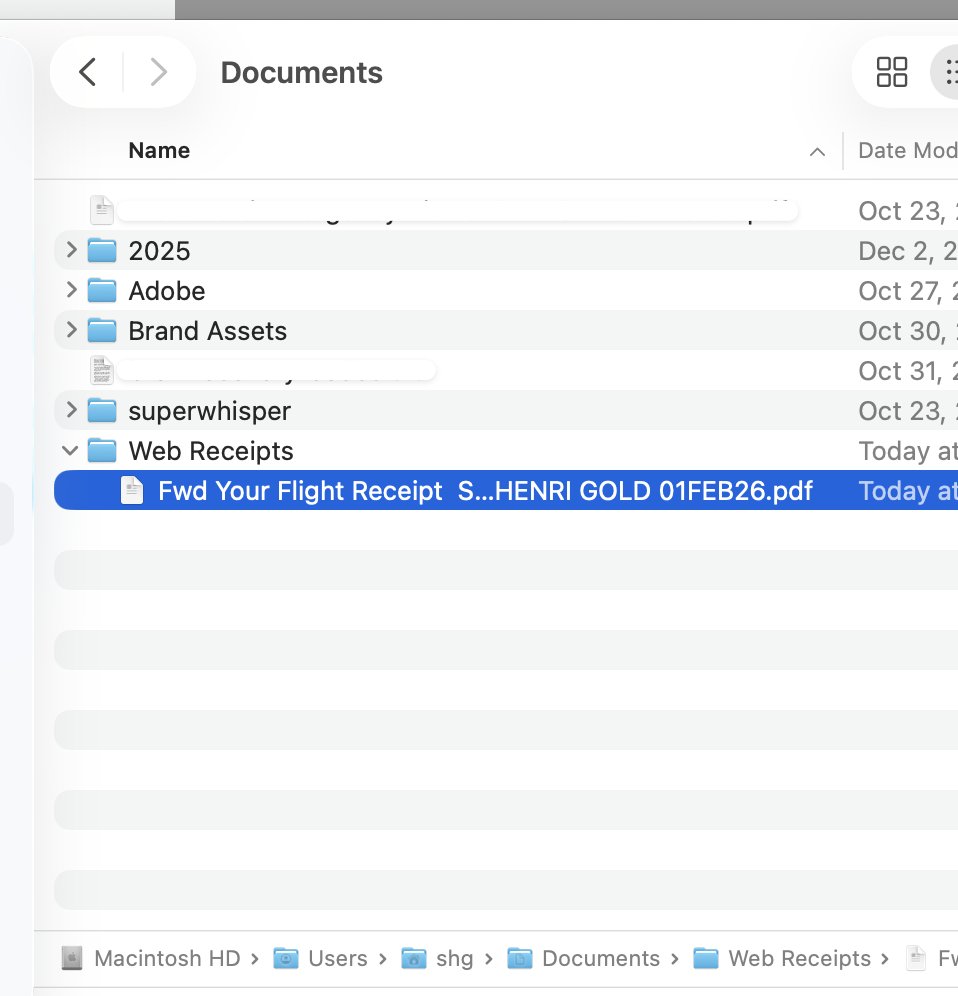Select the 2025 folder name
This screenshot has width=958, height=996.
159,251
